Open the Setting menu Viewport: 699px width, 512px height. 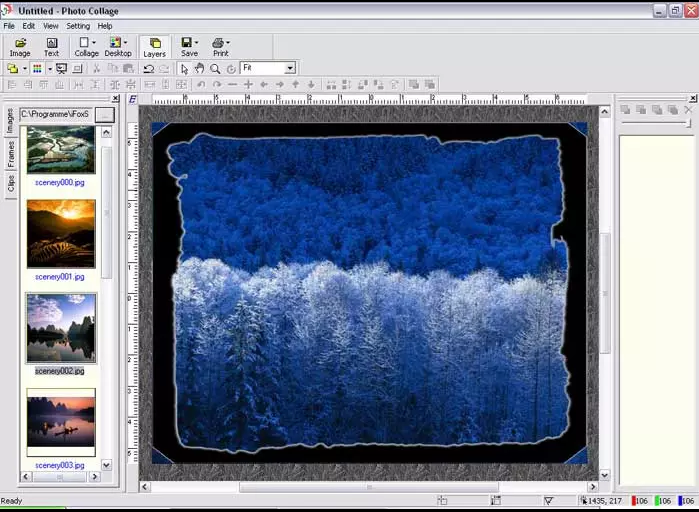[x=78, y=26]
